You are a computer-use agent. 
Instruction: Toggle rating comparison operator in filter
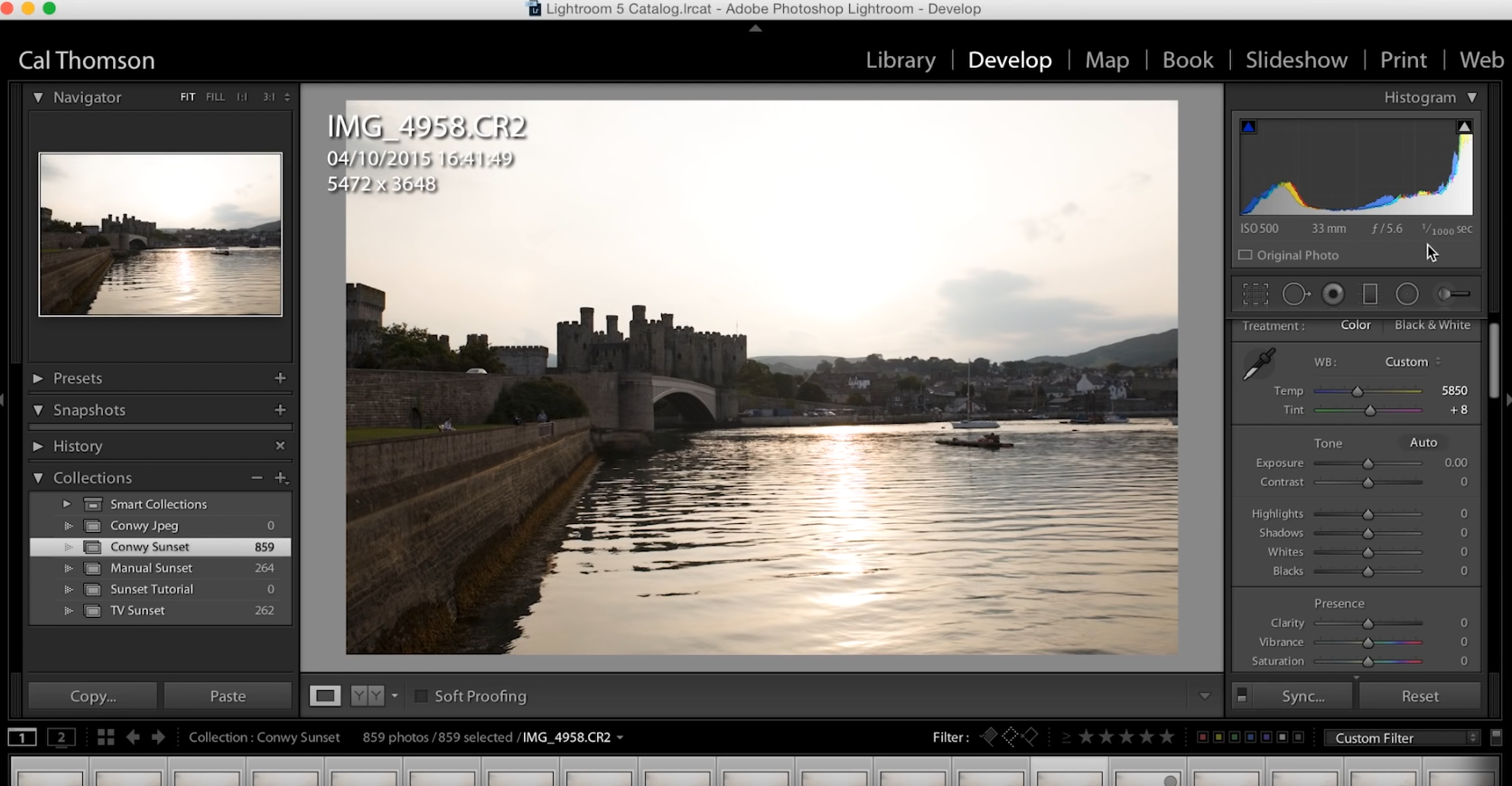pyautogui.click(x=1066, y=737)
